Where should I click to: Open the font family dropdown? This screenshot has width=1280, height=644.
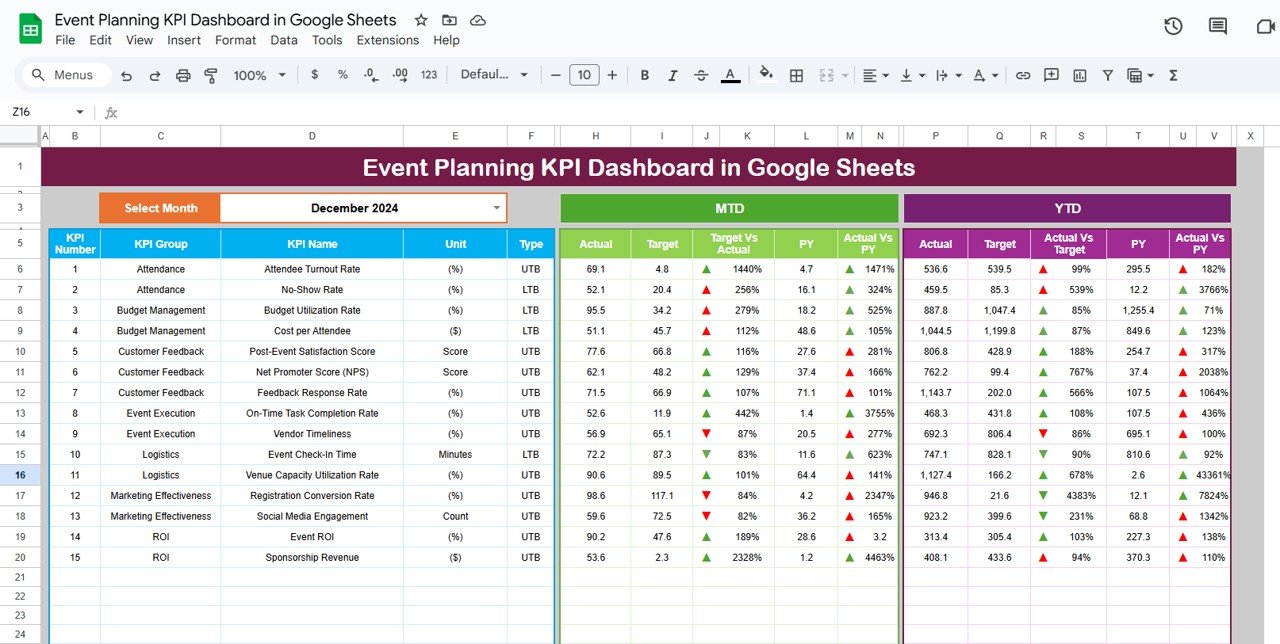click(x=495, y=75)
